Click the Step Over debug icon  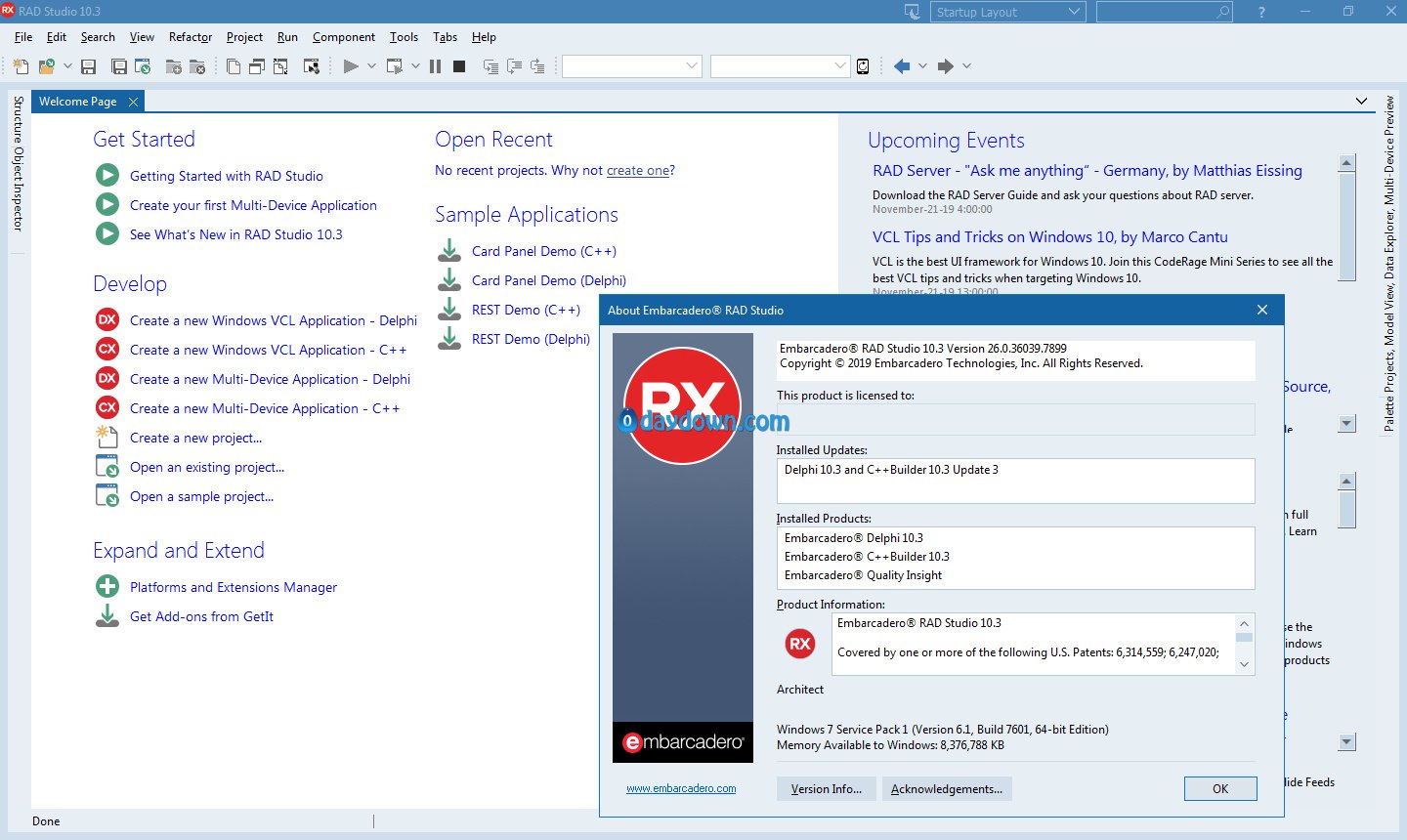coord(514,66)
